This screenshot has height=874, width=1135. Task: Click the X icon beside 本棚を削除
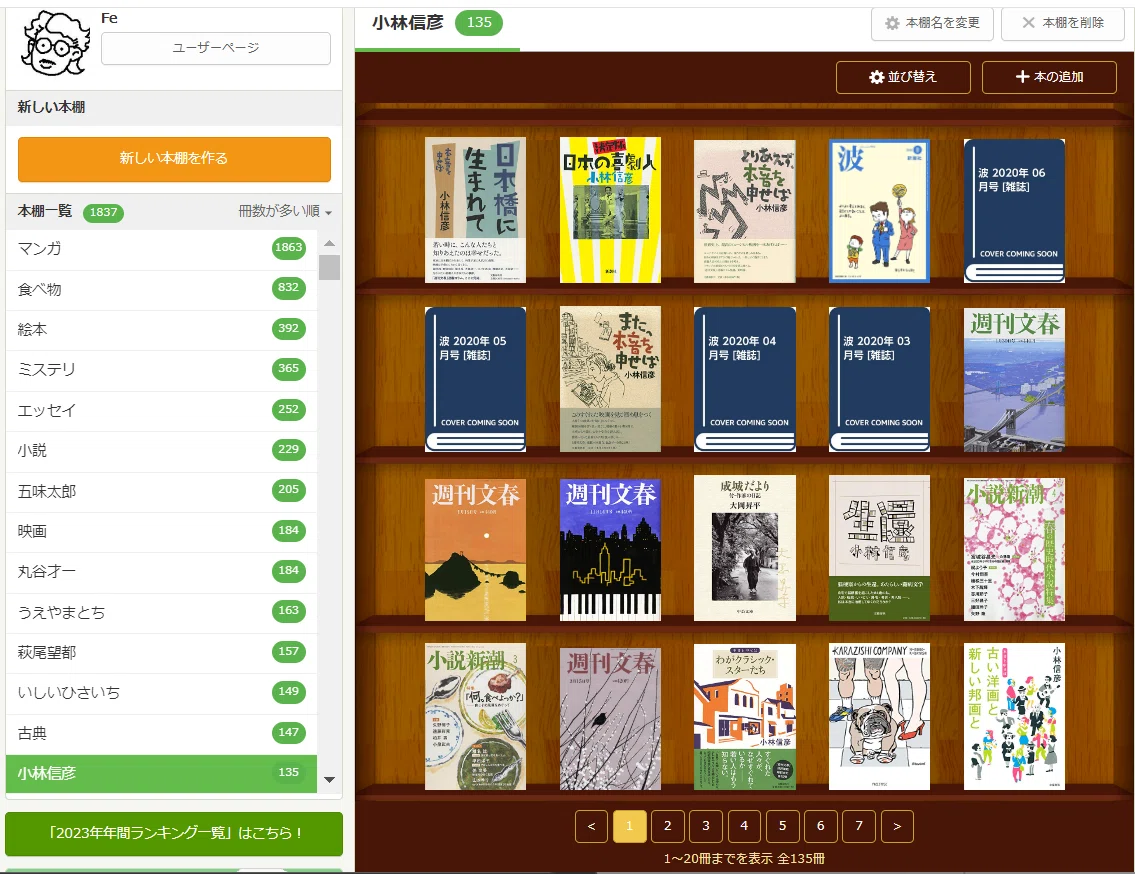pos(1028,22)
